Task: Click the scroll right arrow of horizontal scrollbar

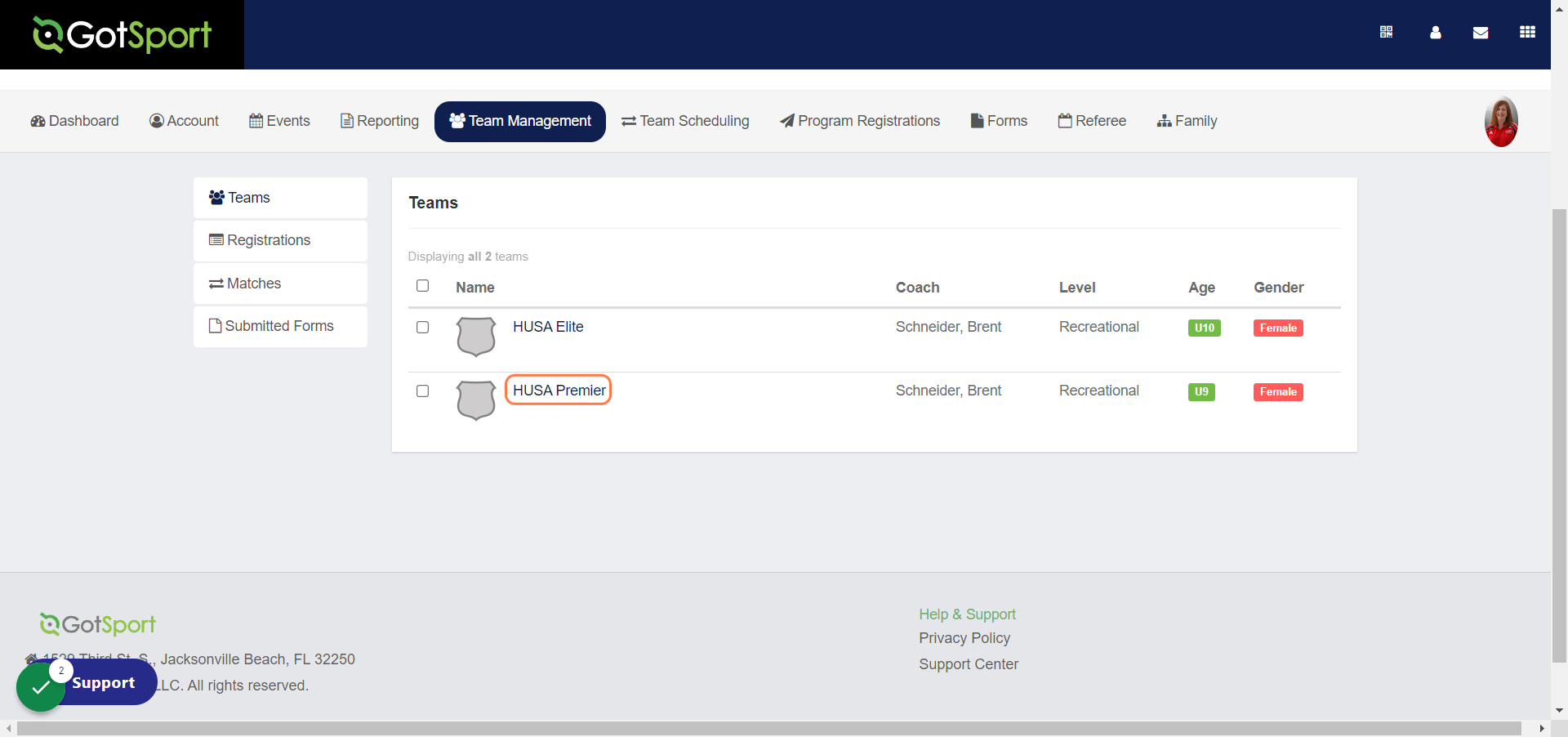Action: 1542,728
